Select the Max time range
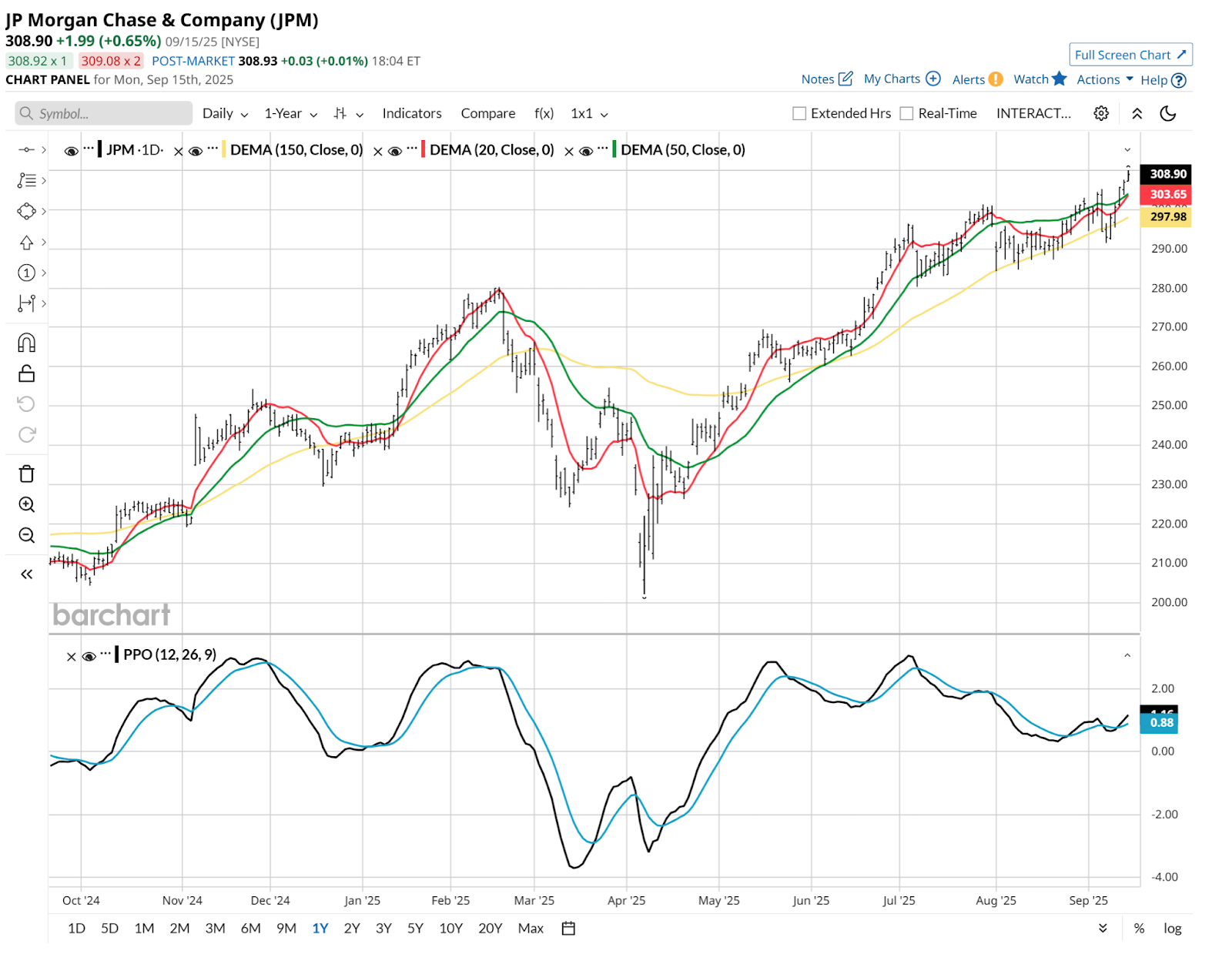Screen dimensions: 1232x954 coord(531,928)
